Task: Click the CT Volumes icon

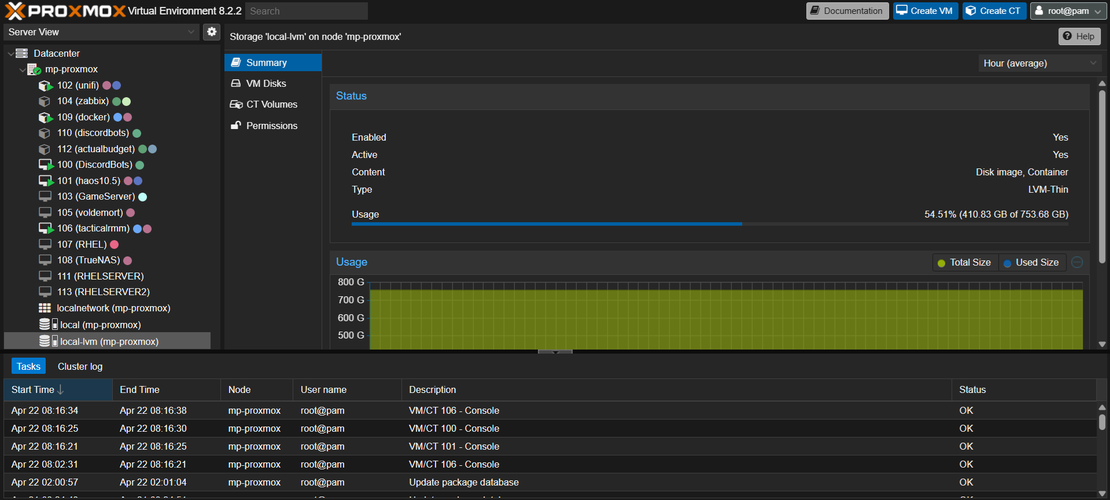Action: coord(236,104)
